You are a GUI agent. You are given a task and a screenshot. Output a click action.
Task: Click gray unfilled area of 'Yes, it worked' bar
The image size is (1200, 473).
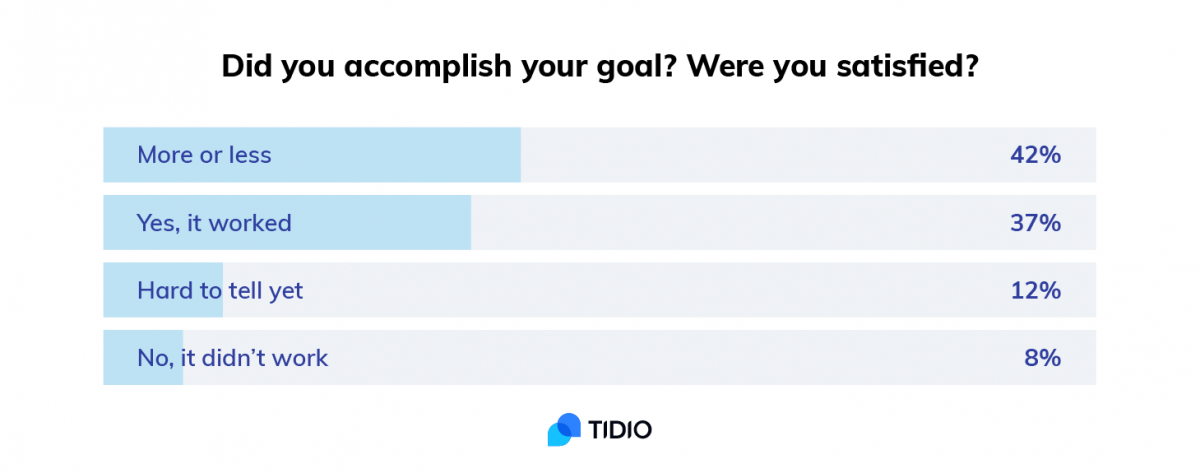[783, 222]
